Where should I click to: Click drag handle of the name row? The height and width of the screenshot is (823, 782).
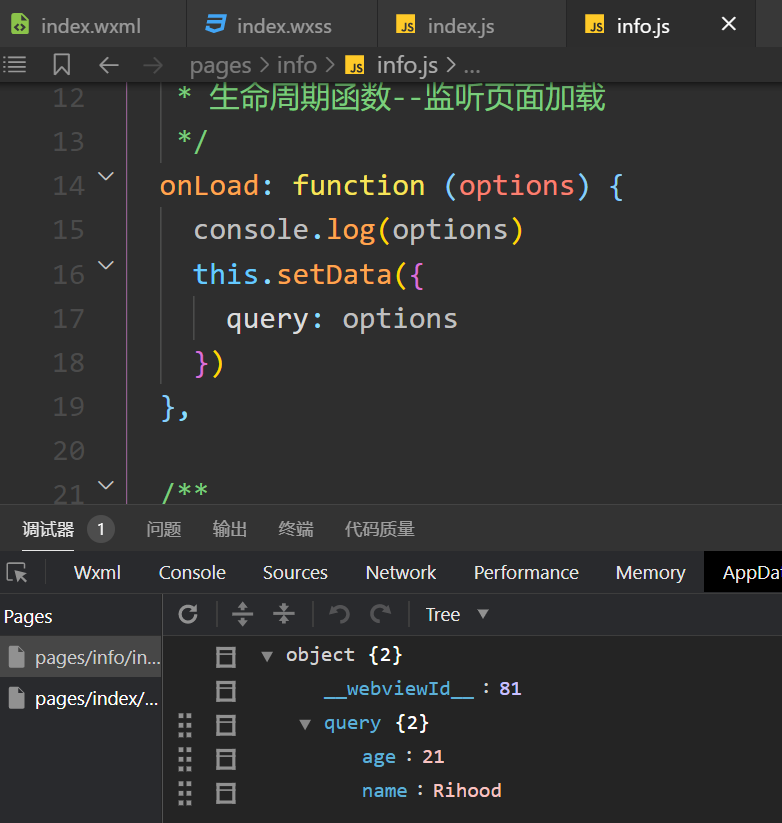coord(185,793)
